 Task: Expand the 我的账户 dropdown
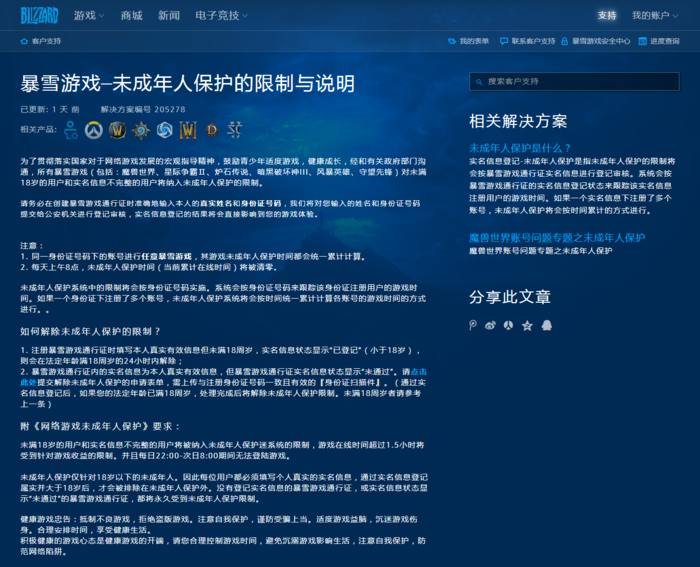tap(655, 16)
